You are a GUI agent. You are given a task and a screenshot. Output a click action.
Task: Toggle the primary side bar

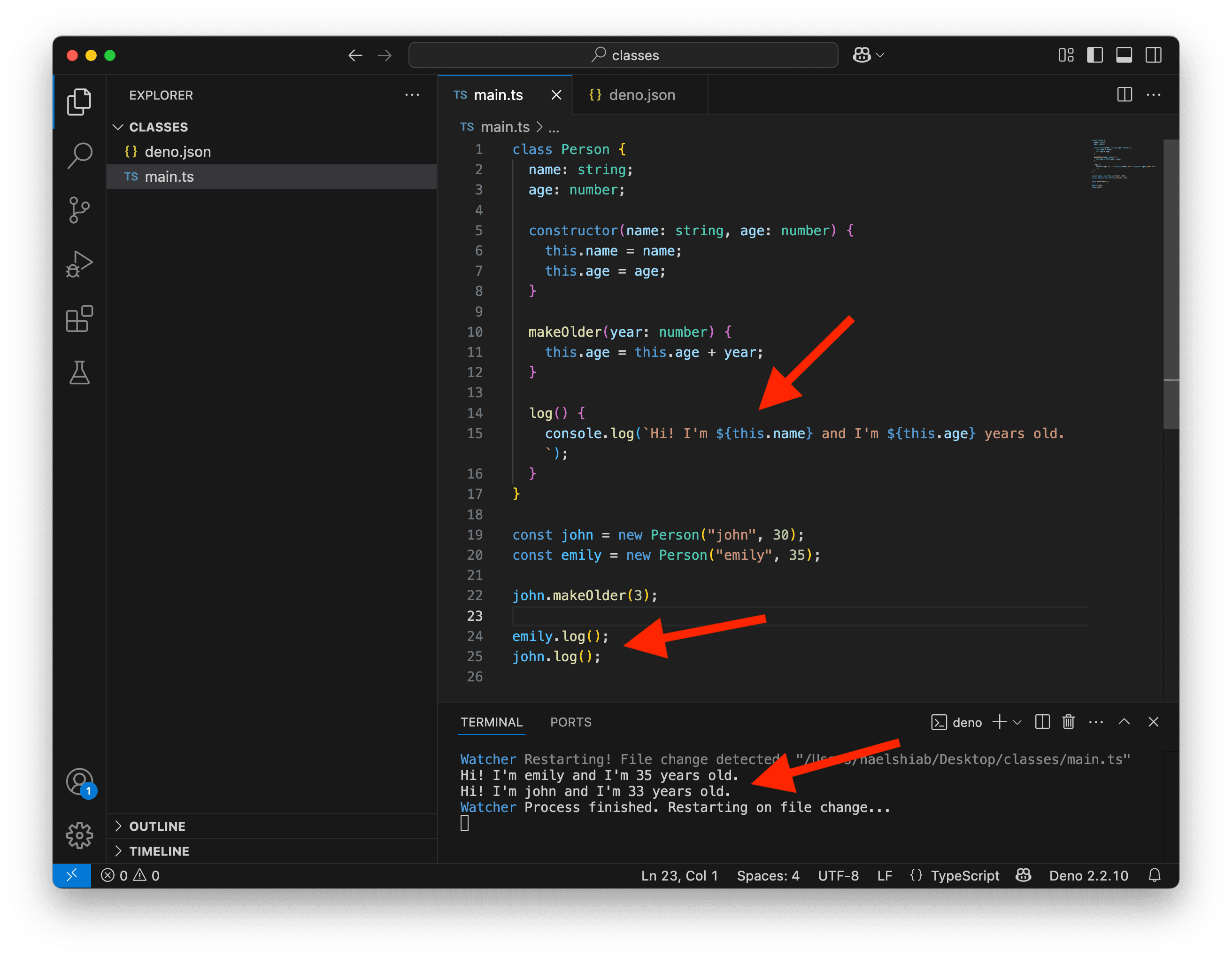pos(1095,55)
